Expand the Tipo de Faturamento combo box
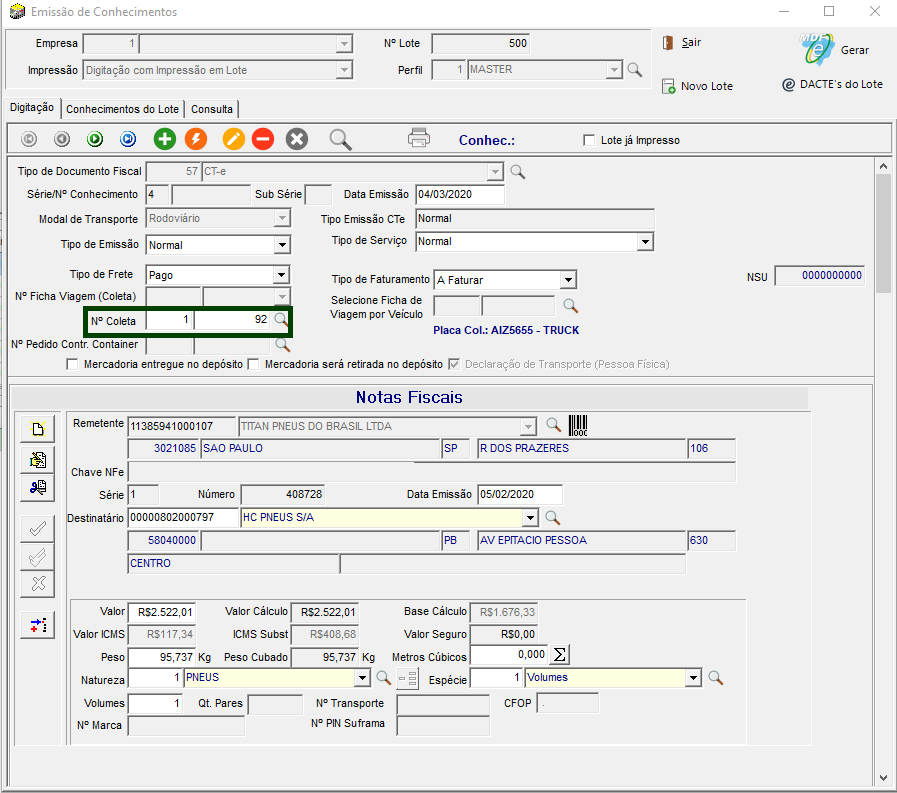Image resolution: width=897 pixels, height=793 pixels. (567, 280)
